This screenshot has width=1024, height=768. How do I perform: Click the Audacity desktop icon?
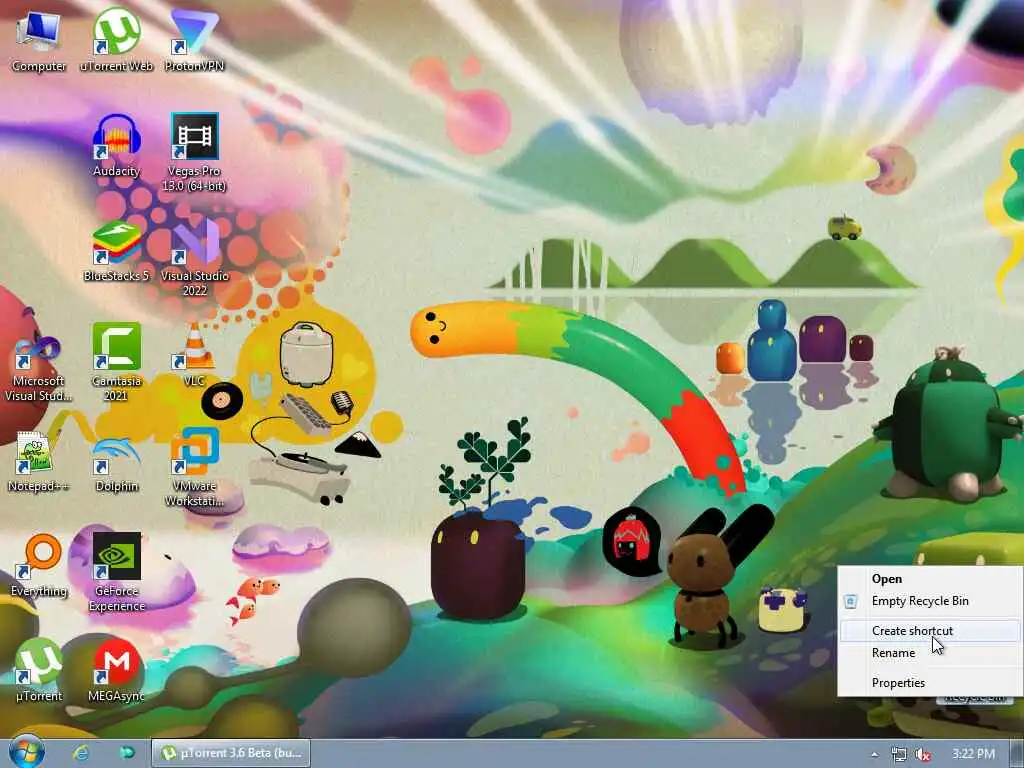(116, 145)
